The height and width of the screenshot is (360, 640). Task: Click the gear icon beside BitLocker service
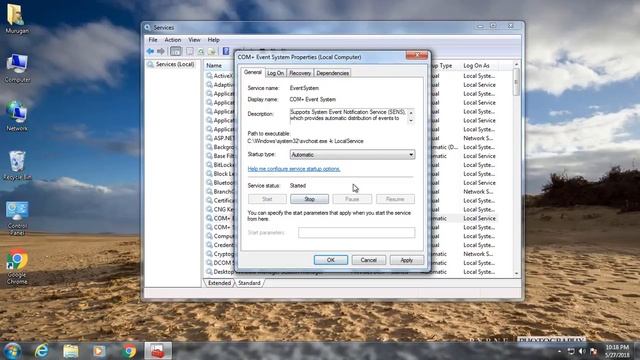(209, 164)
